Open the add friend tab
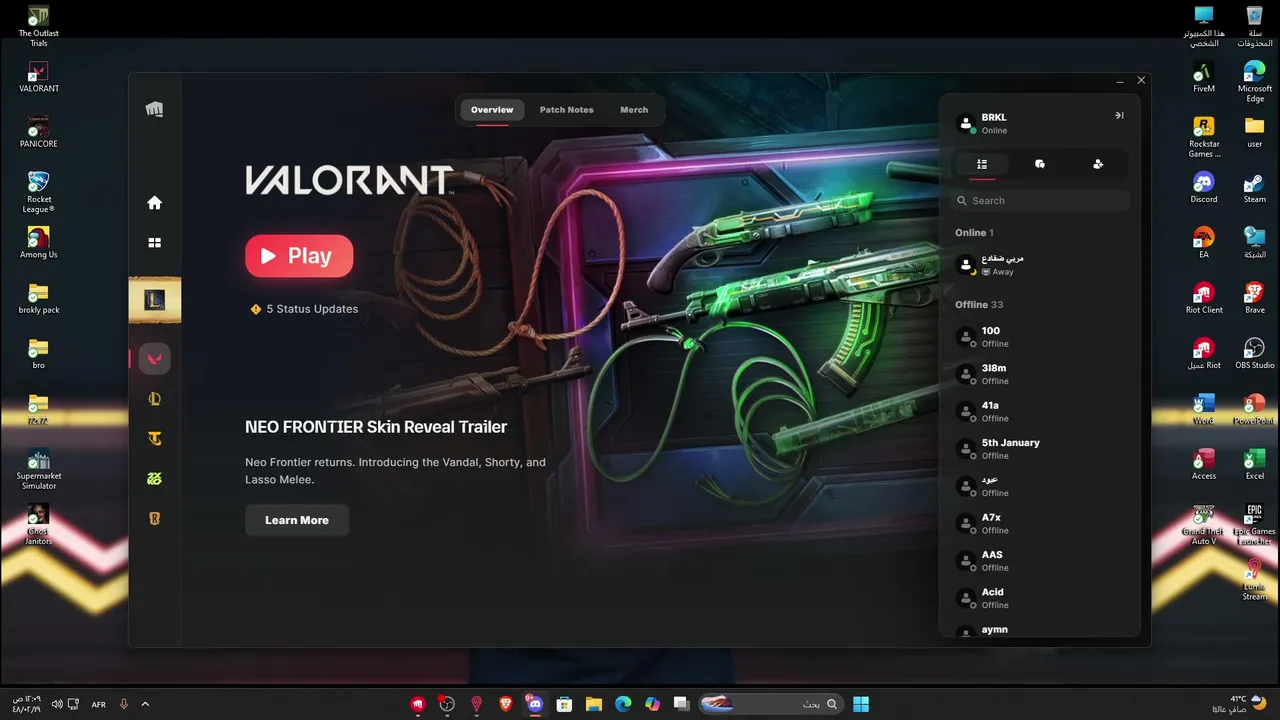 1098,164
